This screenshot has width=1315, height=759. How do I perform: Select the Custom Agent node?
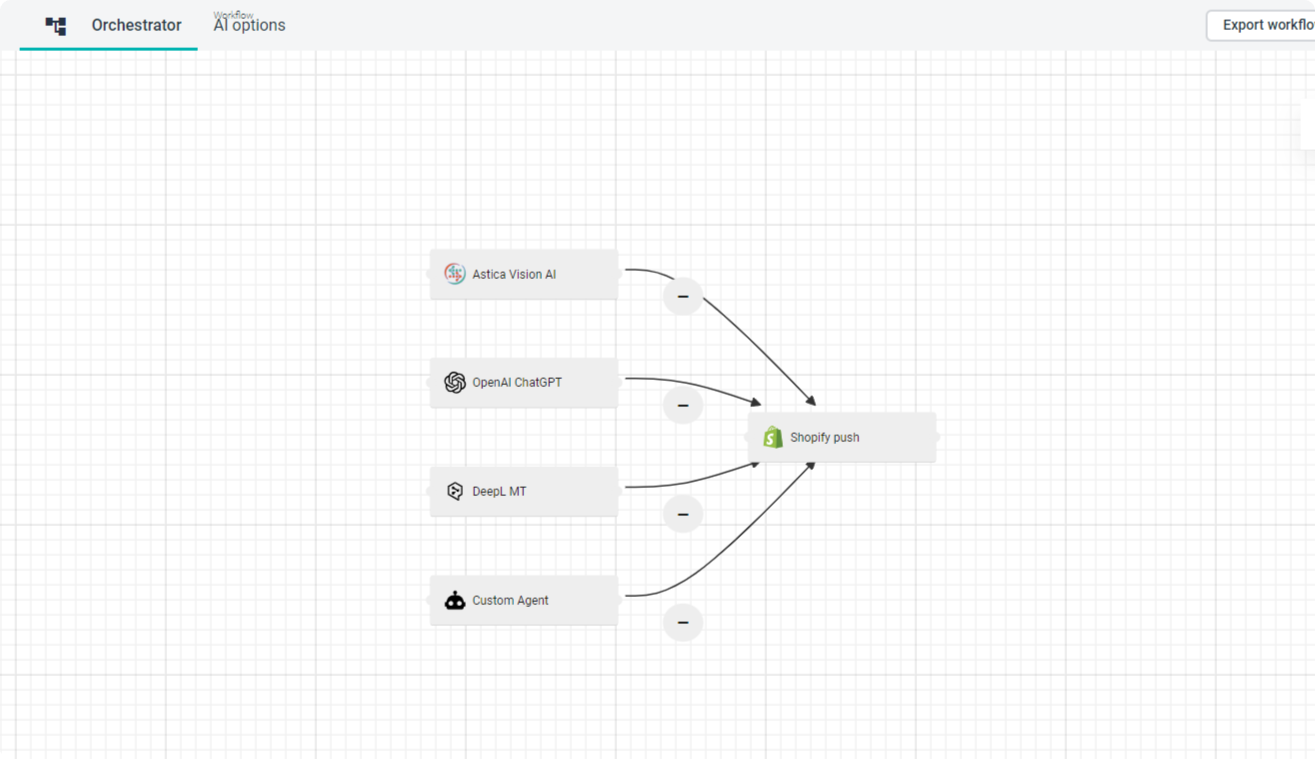point(524,600)
